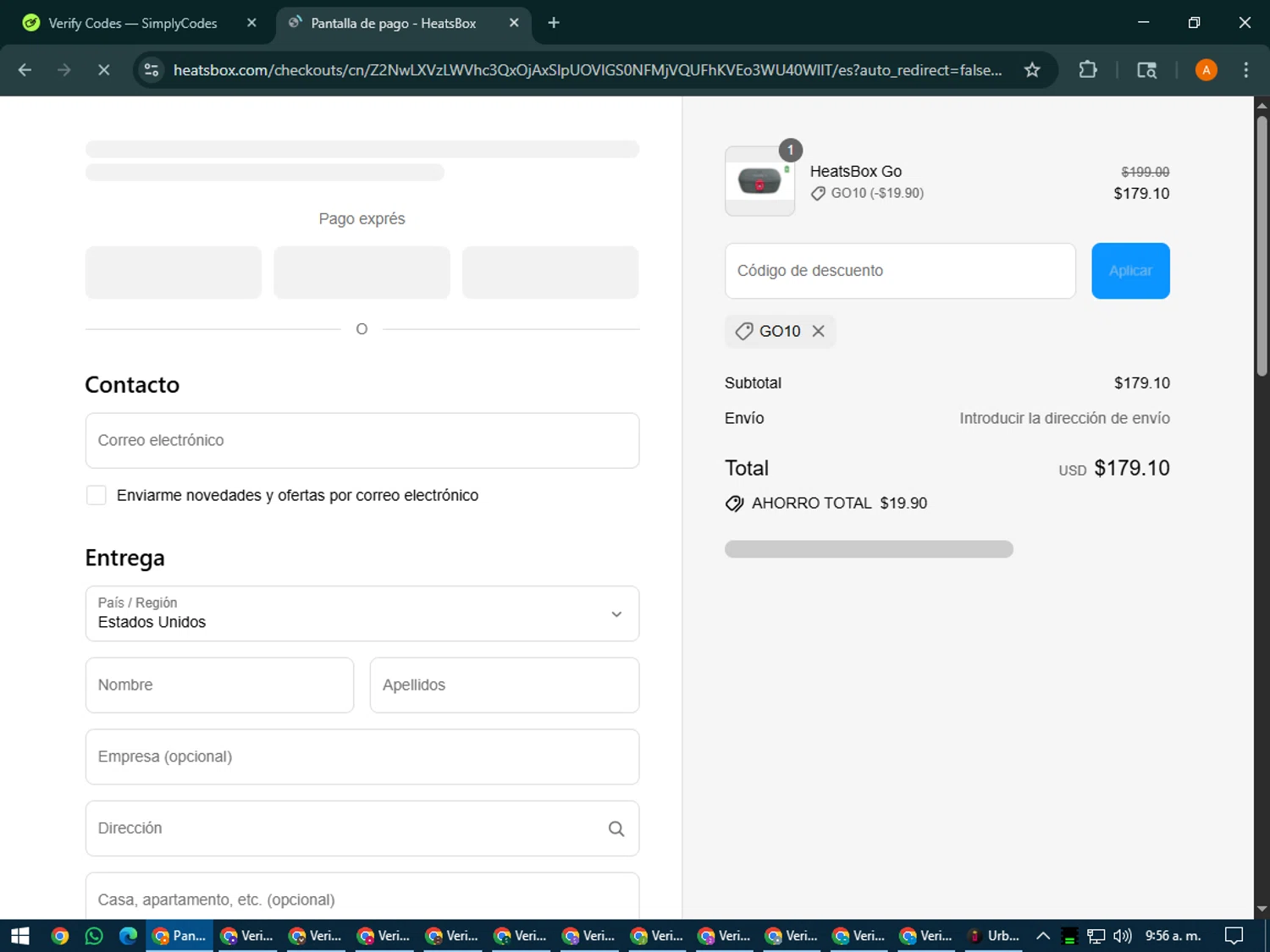1270x952 pixels.
Task: Open the notification center icon
Action: [1234, 936]
